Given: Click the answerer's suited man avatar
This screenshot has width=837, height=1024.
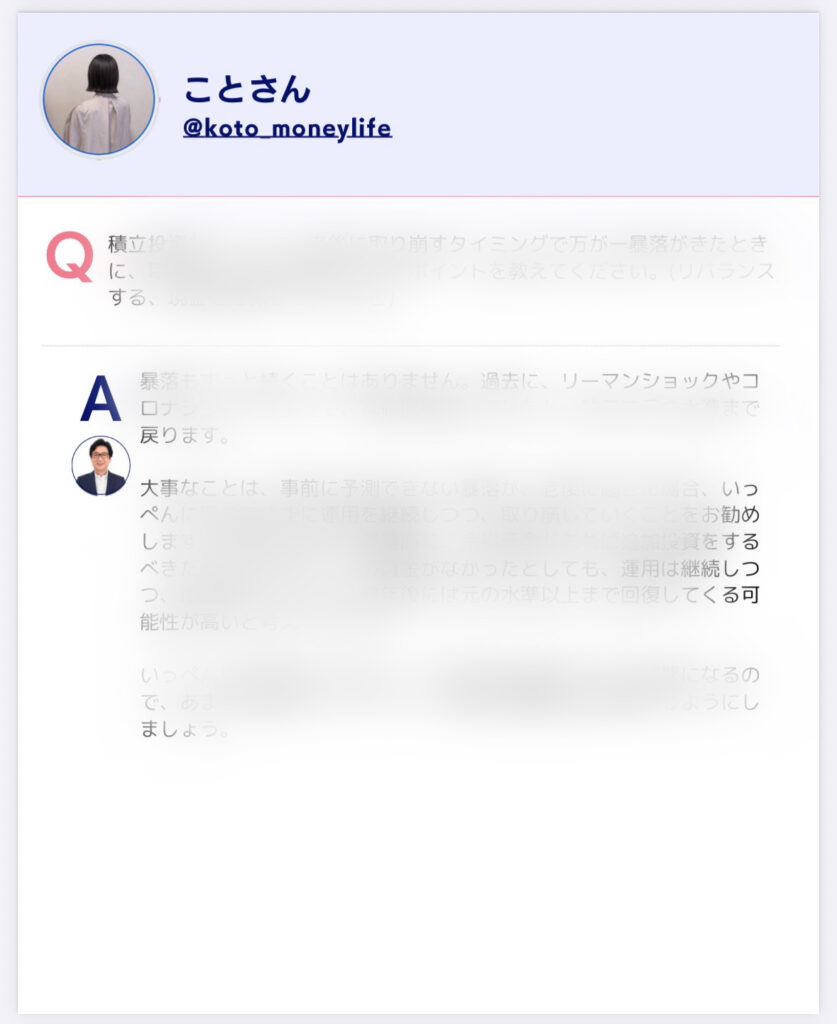Looking at the screenshot, I should click(x=101, y=466).
